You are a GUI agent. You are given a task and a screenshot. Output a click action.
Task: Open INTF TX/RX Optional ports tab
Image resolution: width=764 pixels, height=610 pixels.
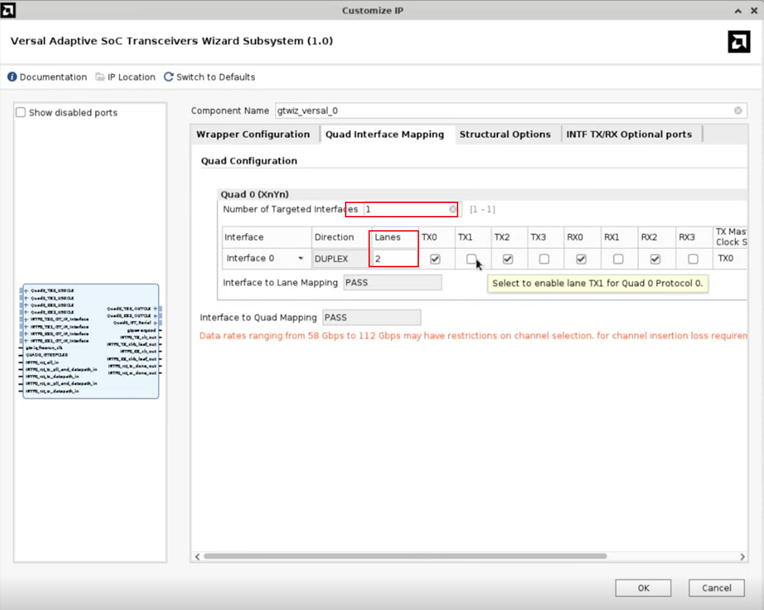click(x=629, y=134)
